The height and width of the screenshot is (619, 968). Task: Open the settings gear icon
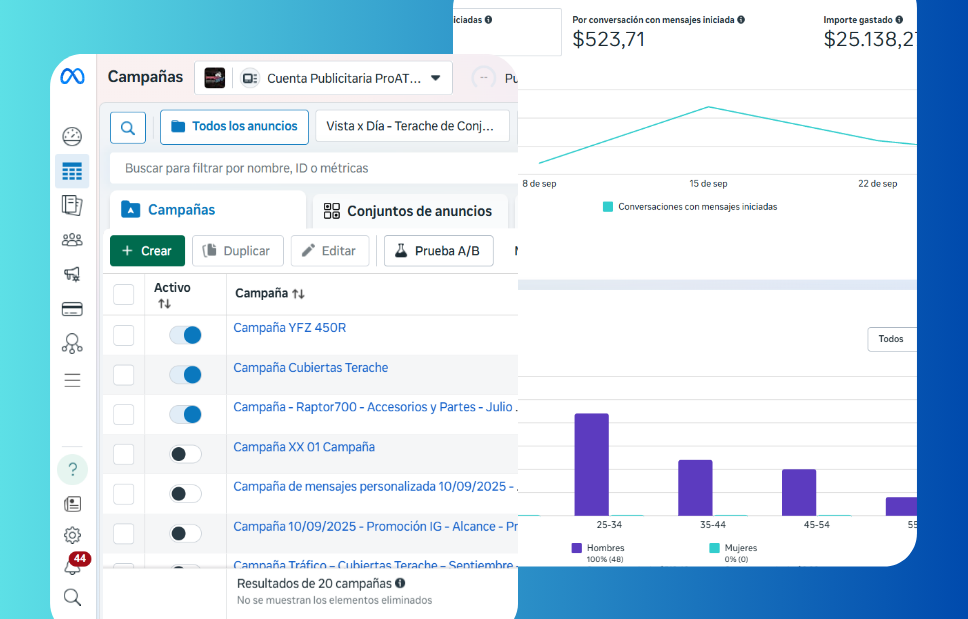(72, 535)
